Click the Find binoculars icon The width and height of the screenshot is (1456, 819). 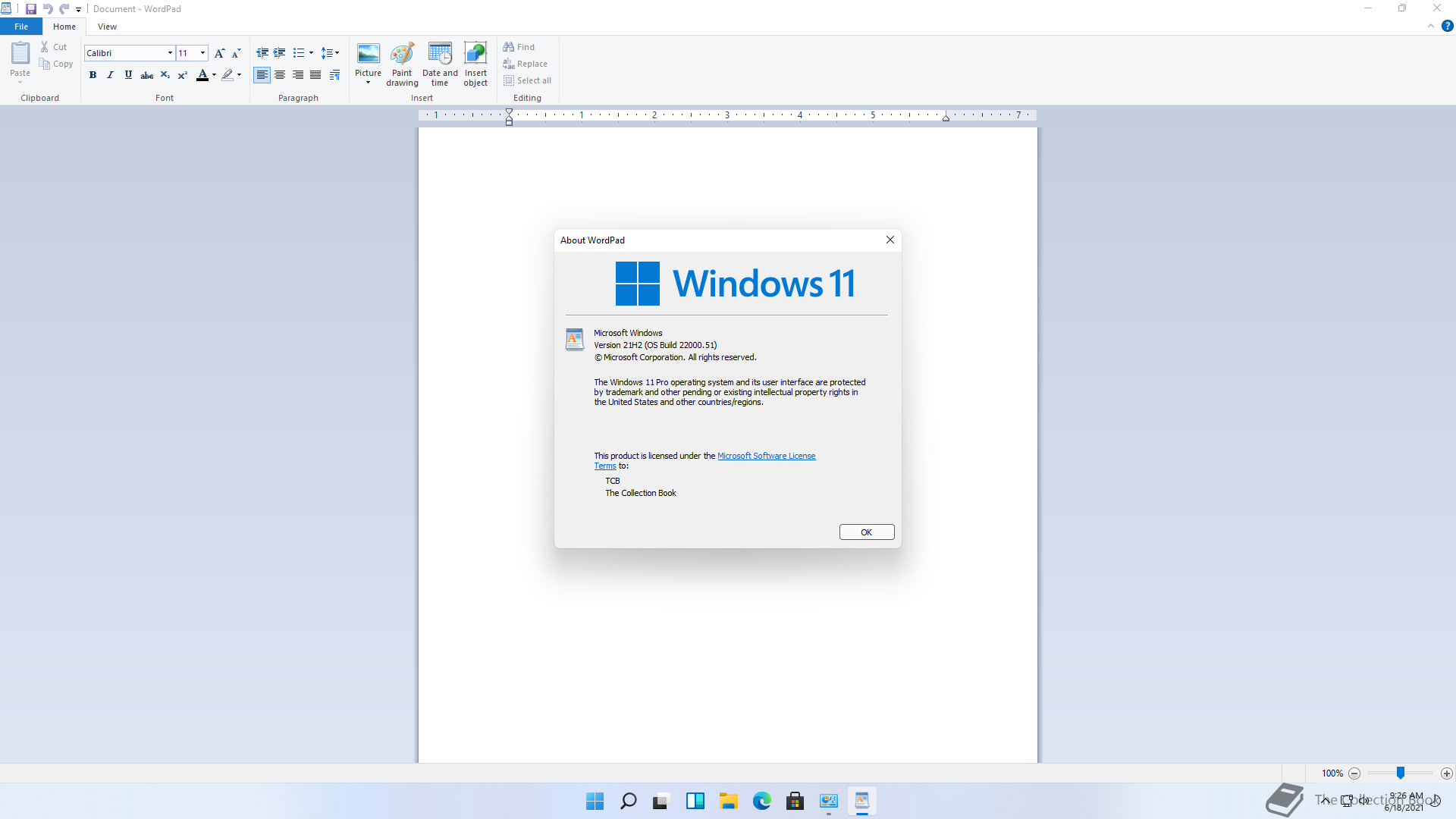pos(509,47)
